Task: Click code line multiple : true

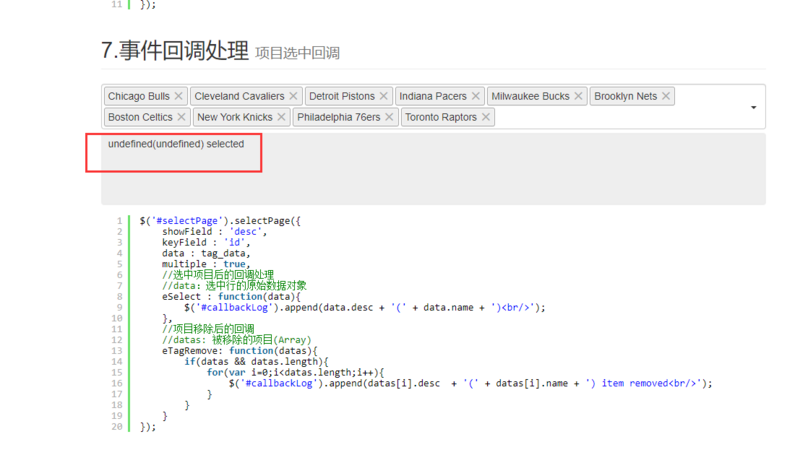Action: coord(206,264)
